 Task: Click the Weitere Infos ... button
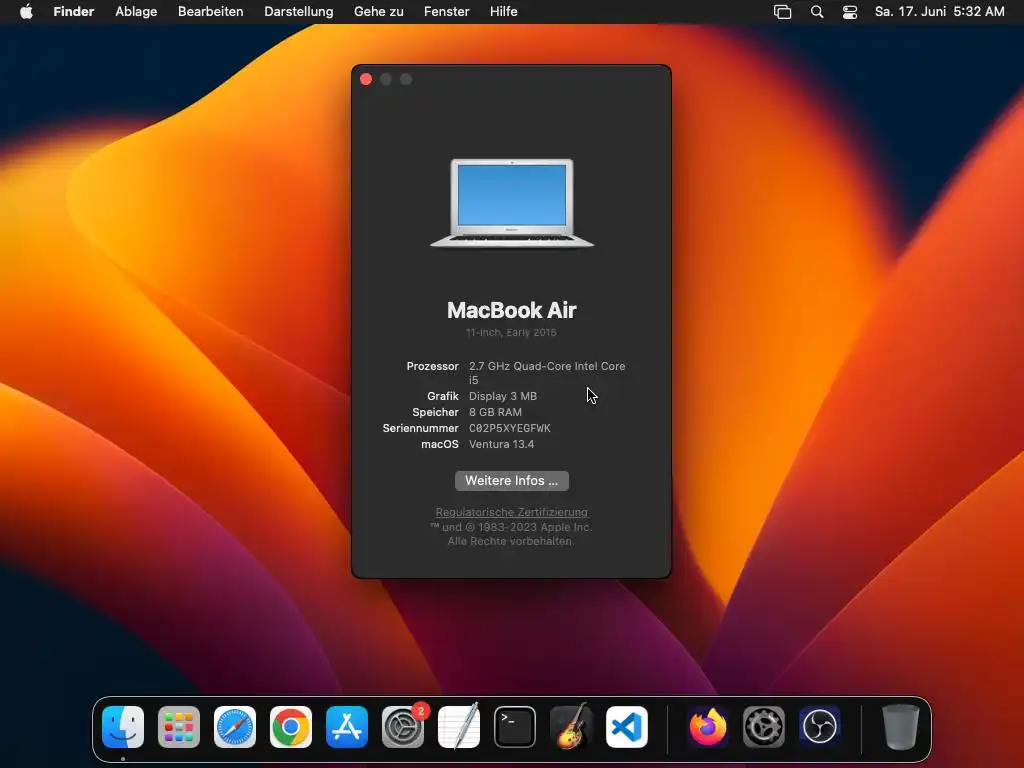tap(511, 481)
